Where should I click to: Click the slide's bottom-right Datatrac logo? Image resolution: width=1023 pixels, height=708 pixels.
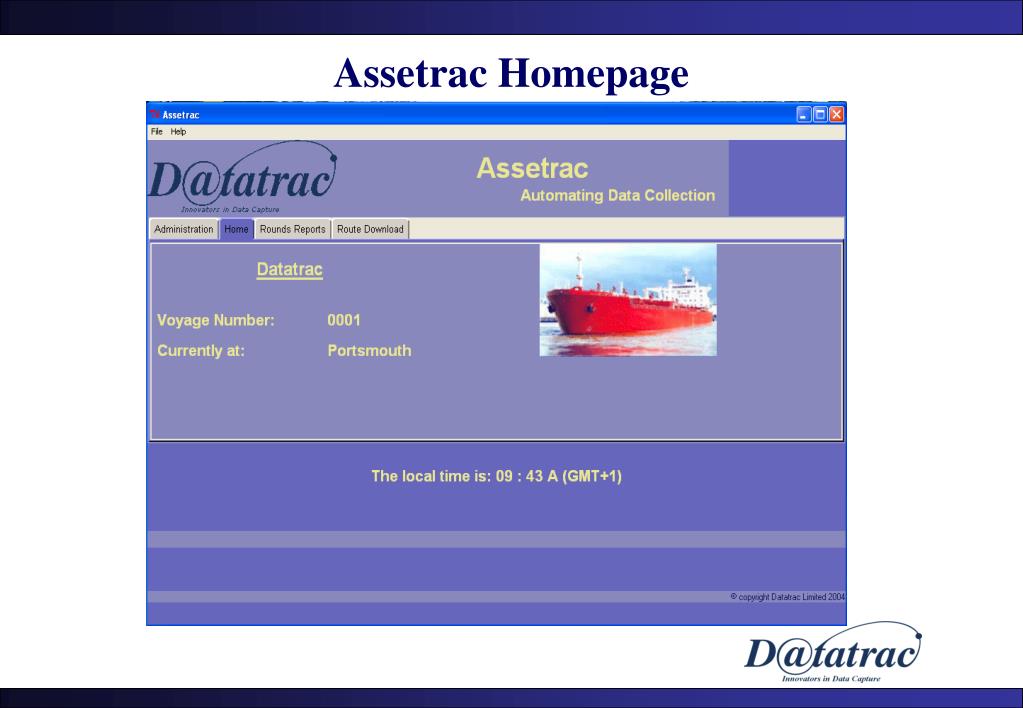pyautogui.click(x=833, y=652)
